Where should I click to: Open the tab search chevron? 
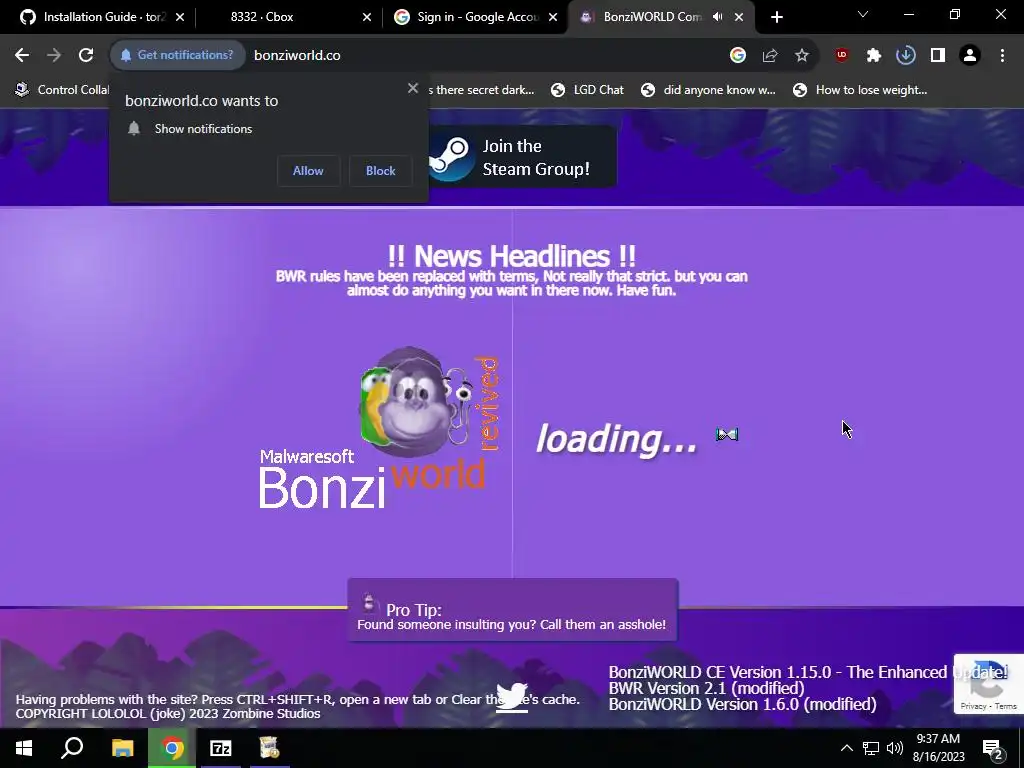point(863,14)
